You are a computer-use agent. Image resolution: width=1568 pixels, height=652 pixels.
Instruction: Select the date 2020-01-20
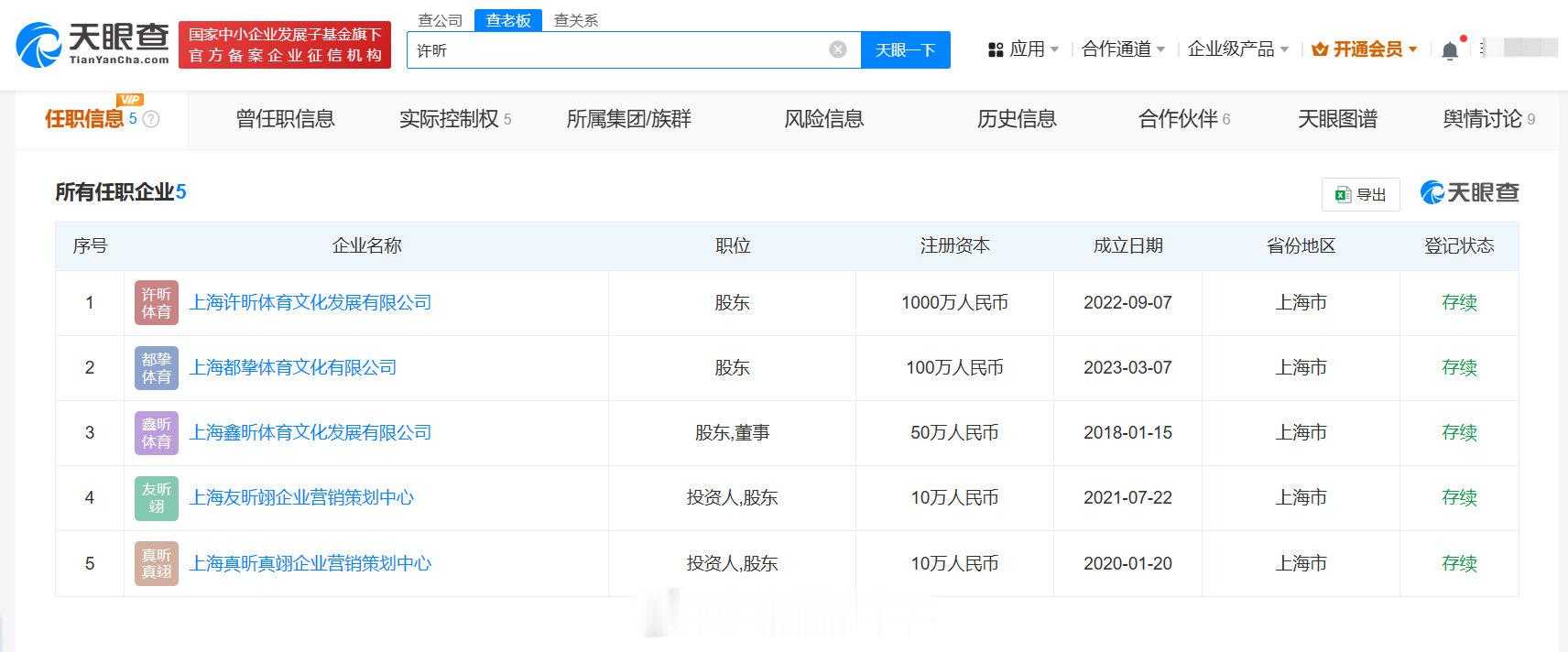click(1127, 563)
